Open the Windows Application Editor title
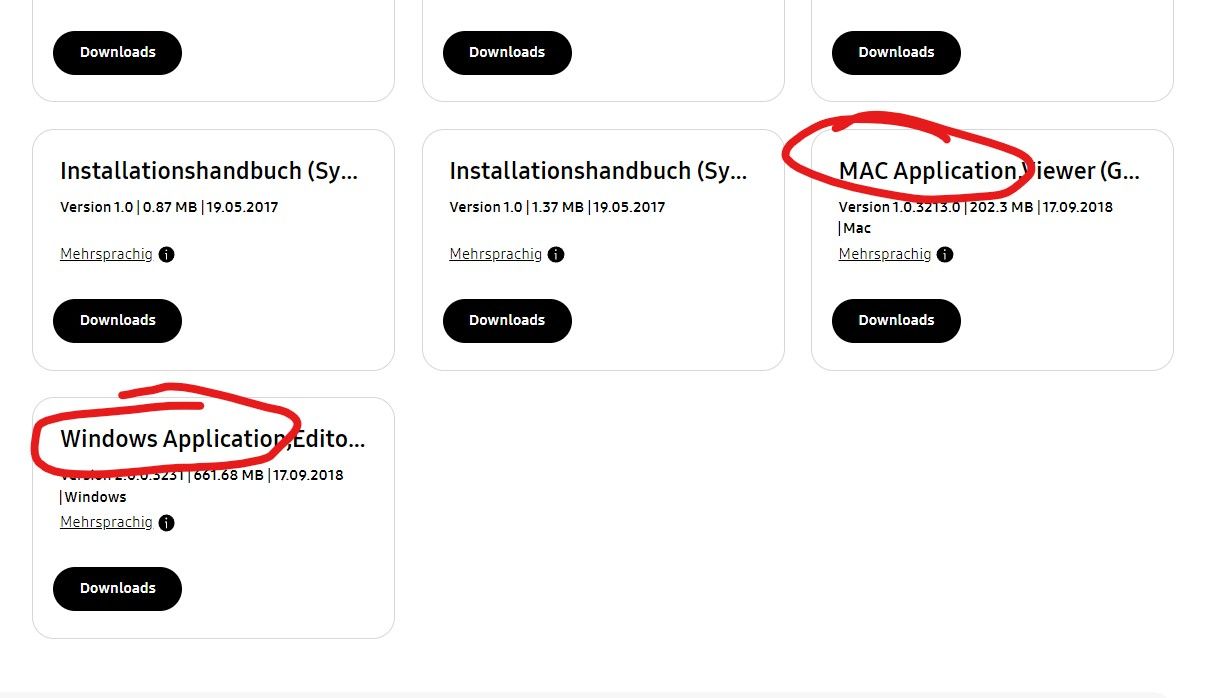The height and width of the screenshot is (698, 1232). (212, 439)
